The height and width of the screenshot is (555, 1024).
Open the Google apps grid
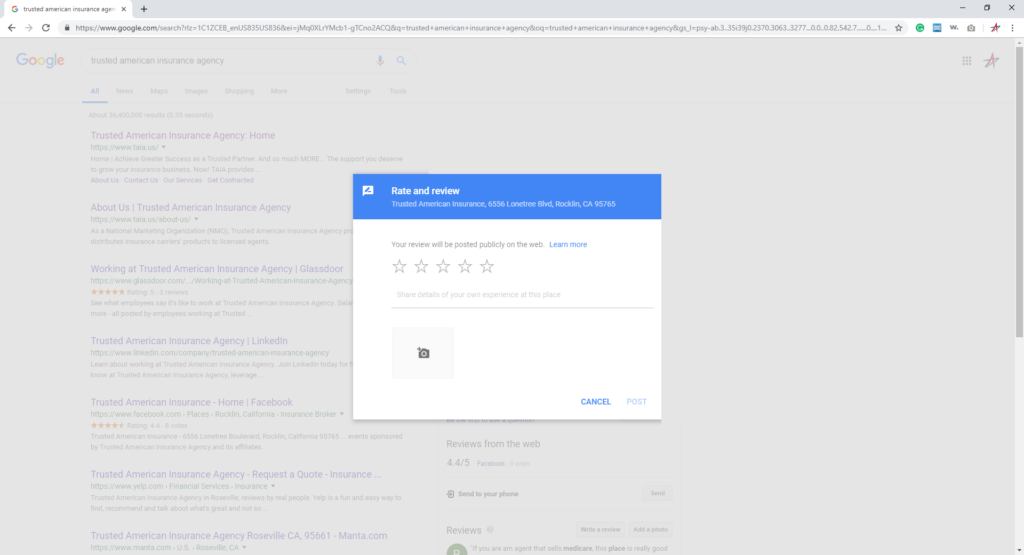coord(967,61)
